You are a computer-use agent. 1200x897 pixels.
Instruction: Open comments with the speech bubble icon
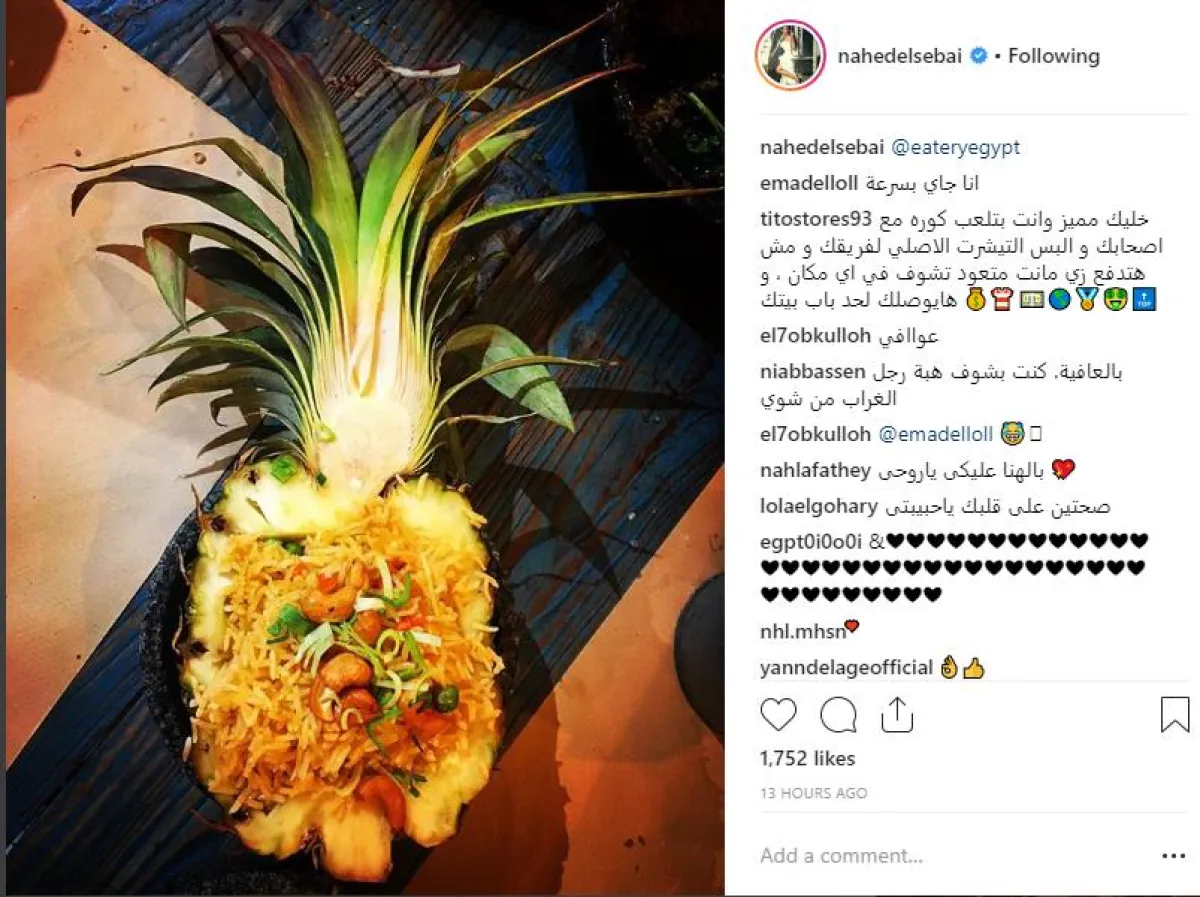[838, 715]
